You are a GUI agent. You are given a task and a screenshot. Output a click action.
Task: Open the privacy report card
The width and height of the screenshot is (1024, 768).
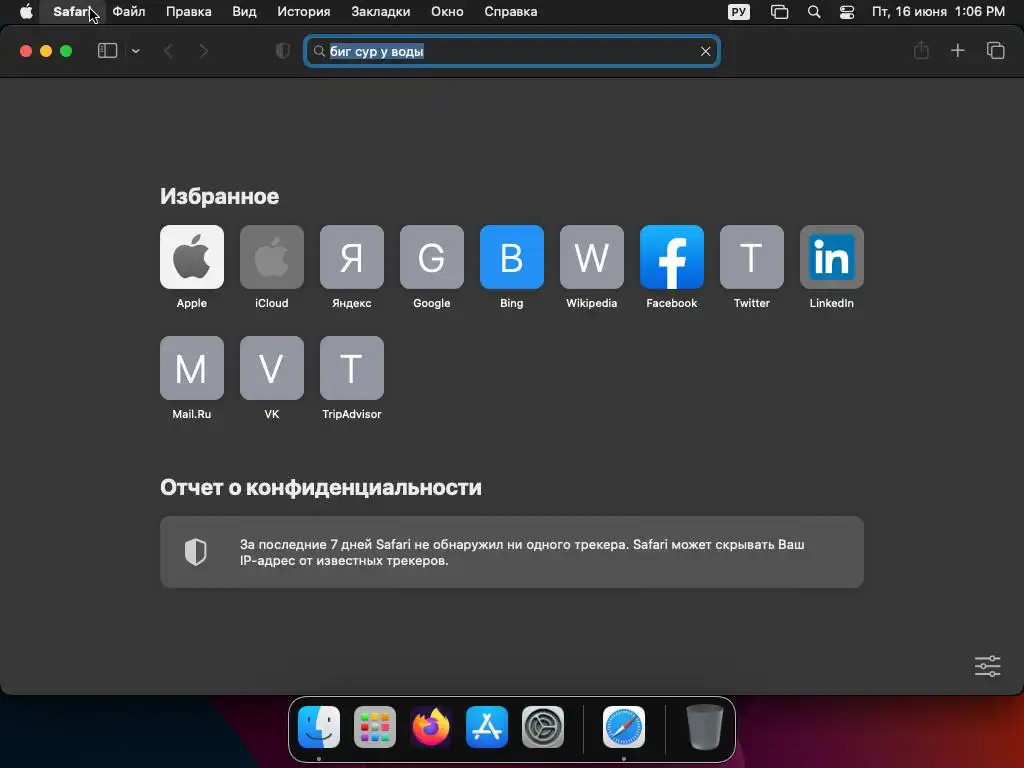point(511,552)
